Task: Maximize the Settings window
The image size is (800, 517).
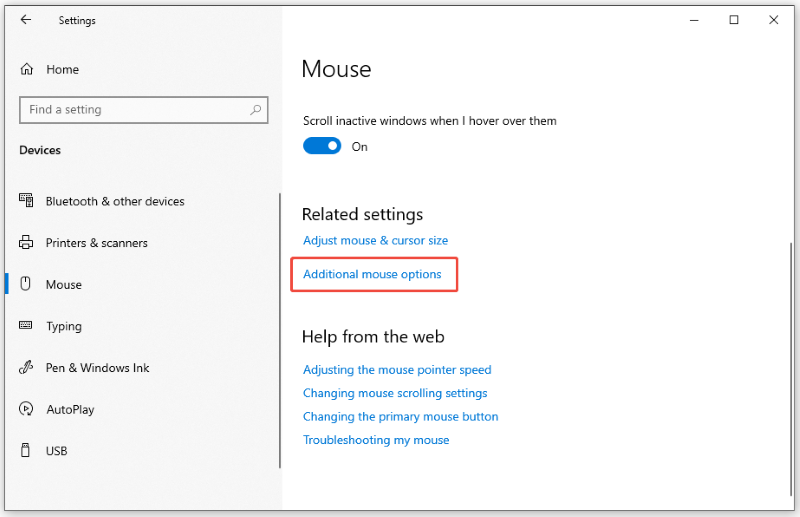Action: click(x=734, y=20)
